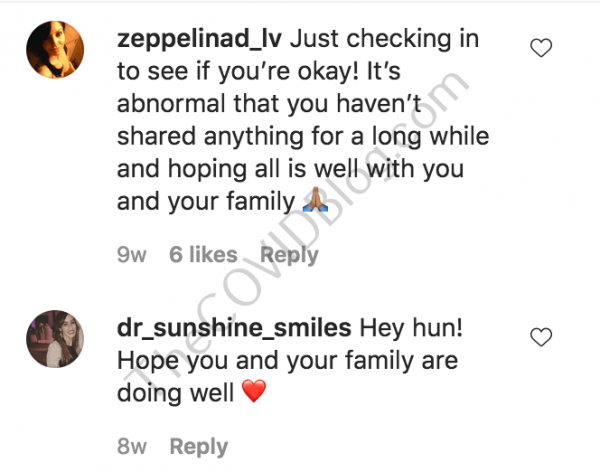Image resolution: width=600 pixels, height=472 pixels.
Task: Click the 'doing well' text in second comment
Action: [x=176, y=393]
